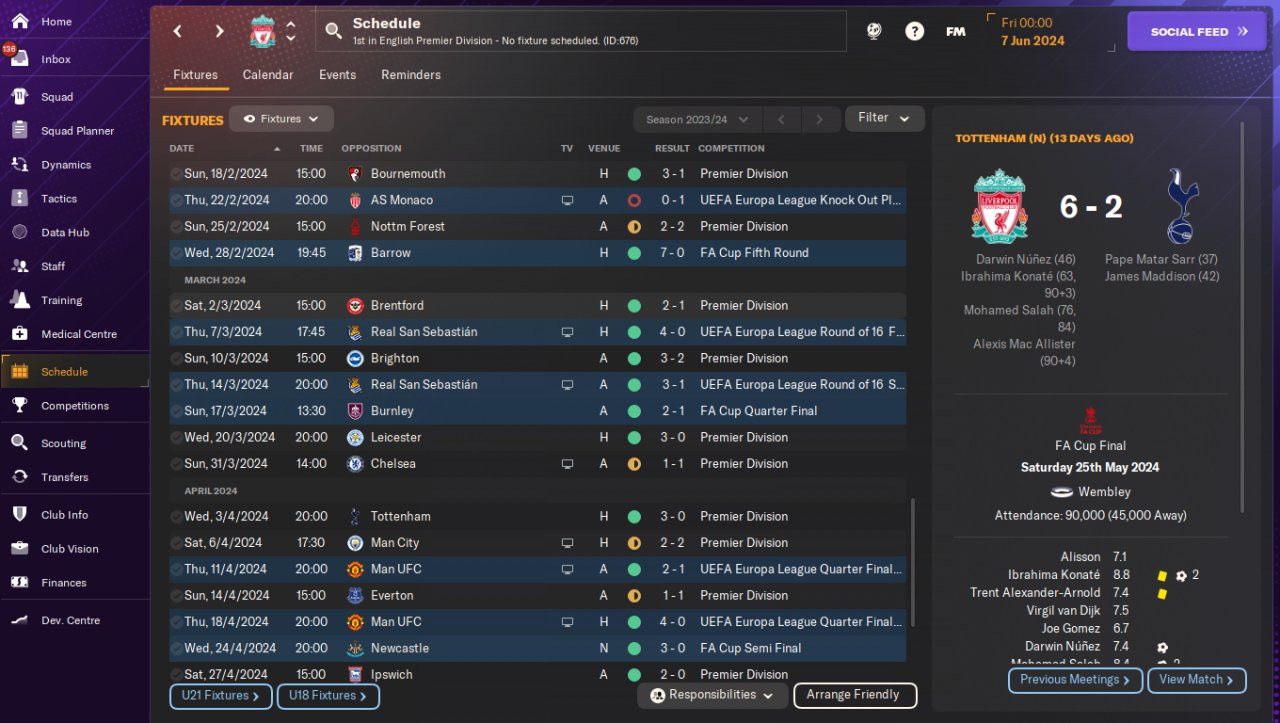Click the Arrange Friendly button
Viewport: 1280px width, 723px height.
click(853, 695)
